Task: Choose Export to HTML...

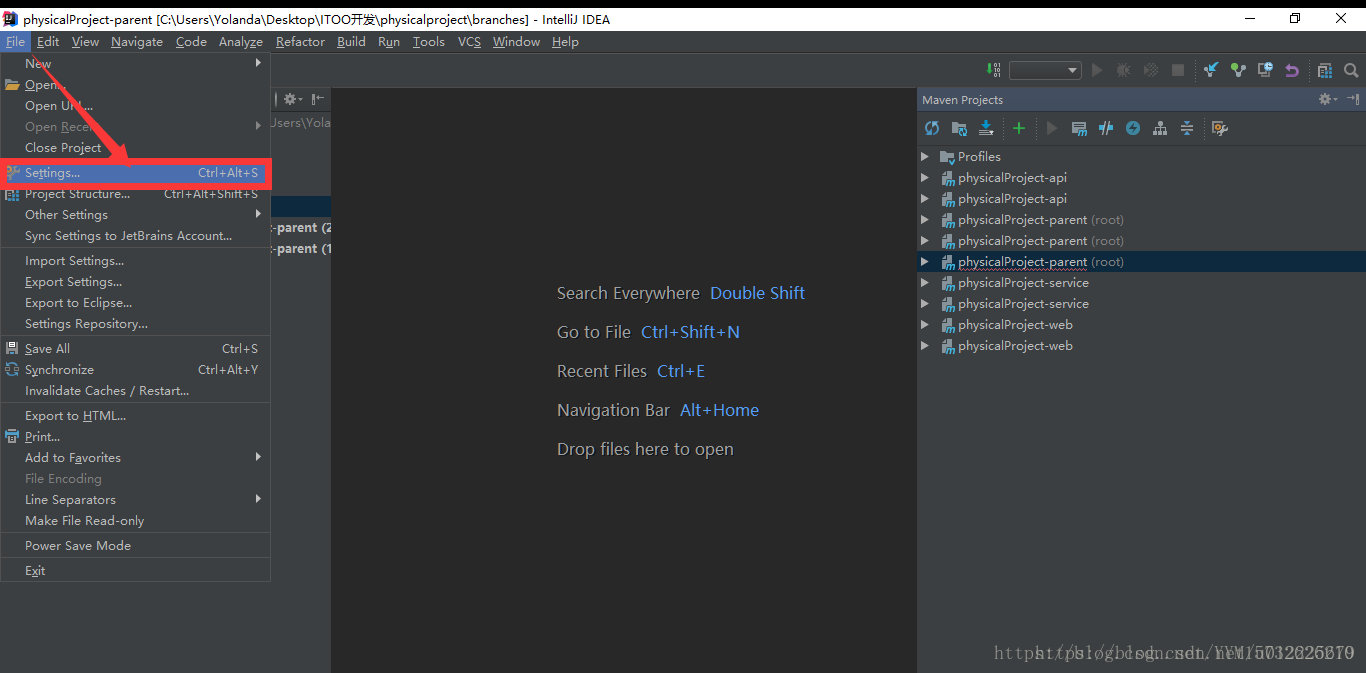Action: (136, 416)
